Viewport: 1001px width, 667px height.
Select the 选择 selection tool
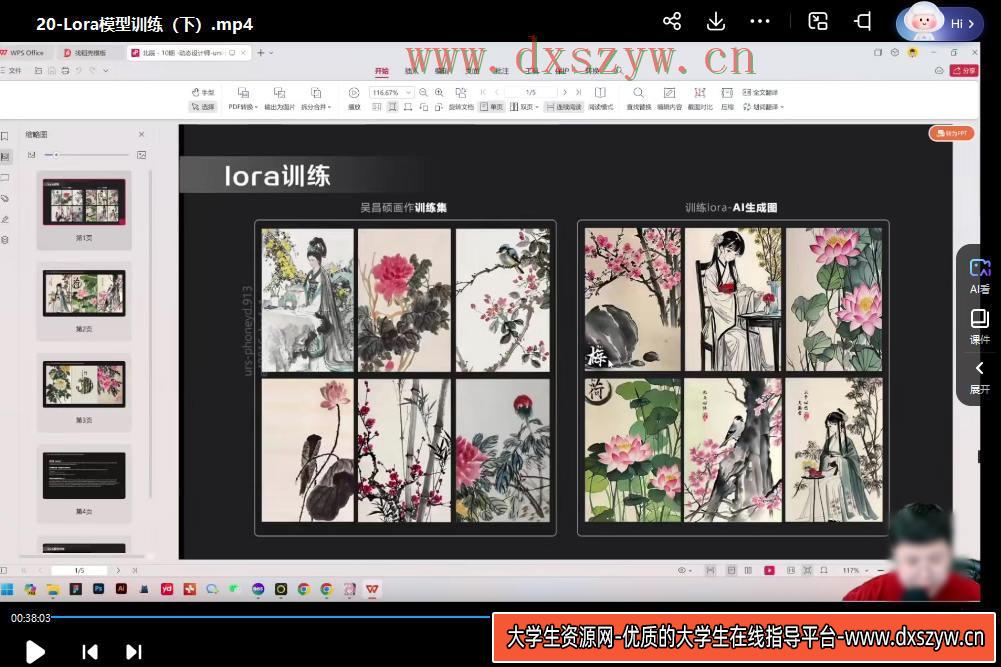click(x=203, y=107)
